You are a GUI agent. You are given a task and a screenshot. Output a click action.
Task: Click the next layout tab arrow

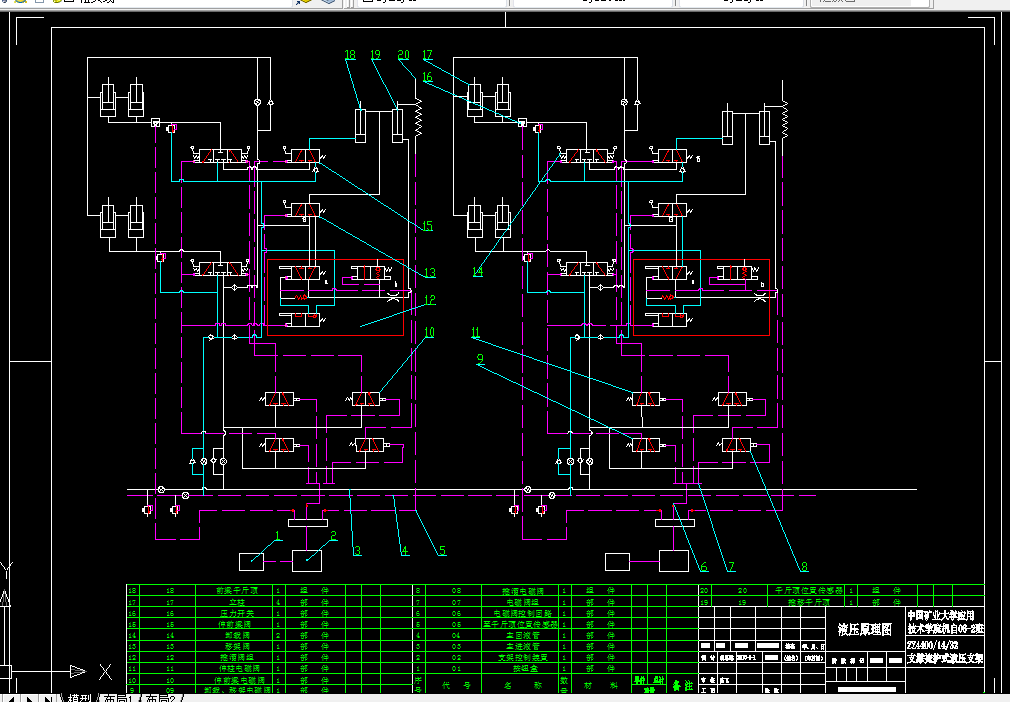30,698
